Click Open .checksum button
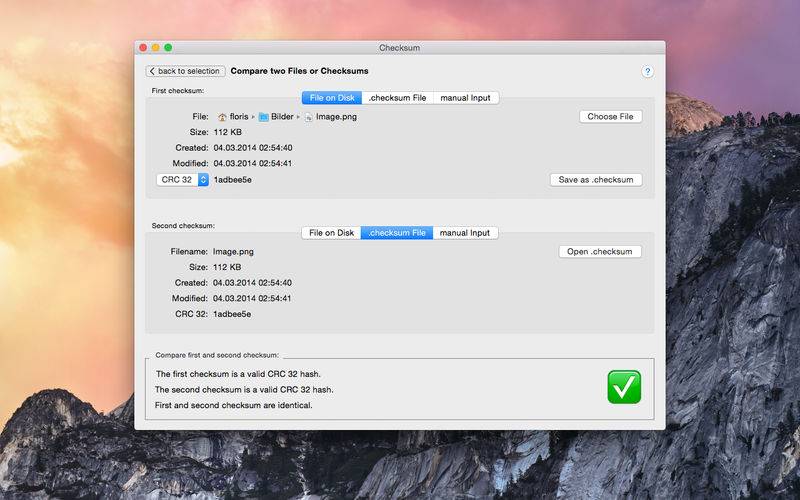 point(599,252)
